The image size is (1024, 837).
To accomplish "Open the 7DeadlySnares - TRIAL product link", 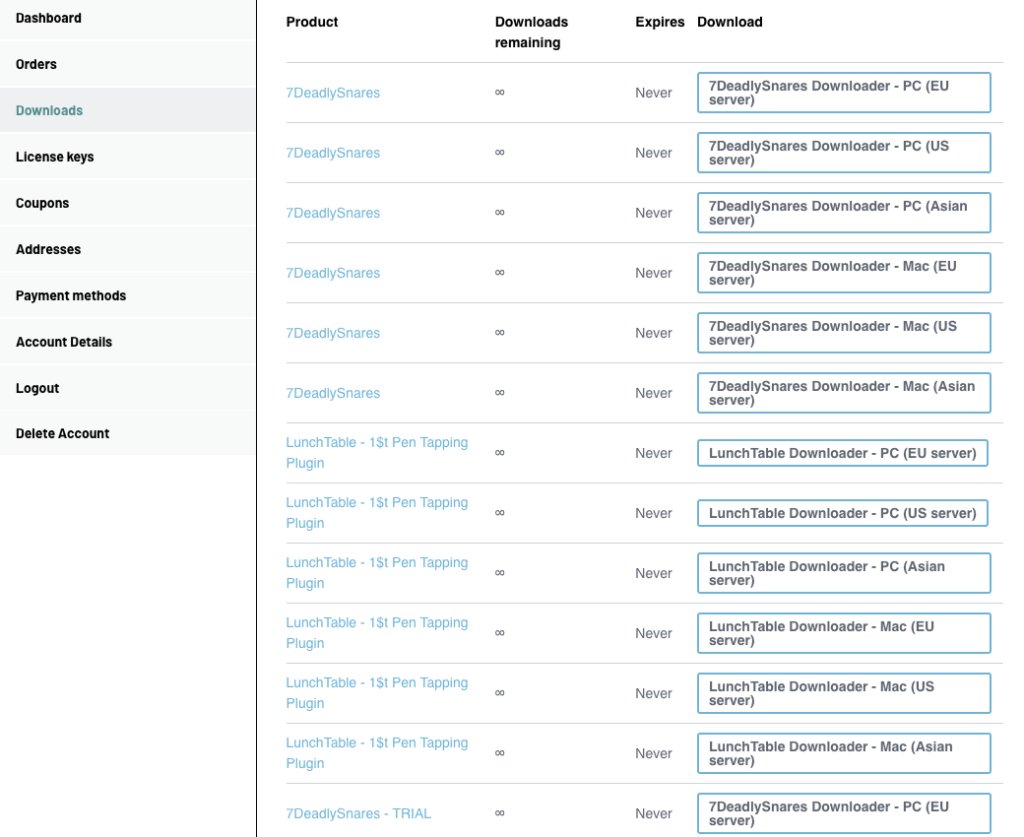I will (x=358, y=813).
